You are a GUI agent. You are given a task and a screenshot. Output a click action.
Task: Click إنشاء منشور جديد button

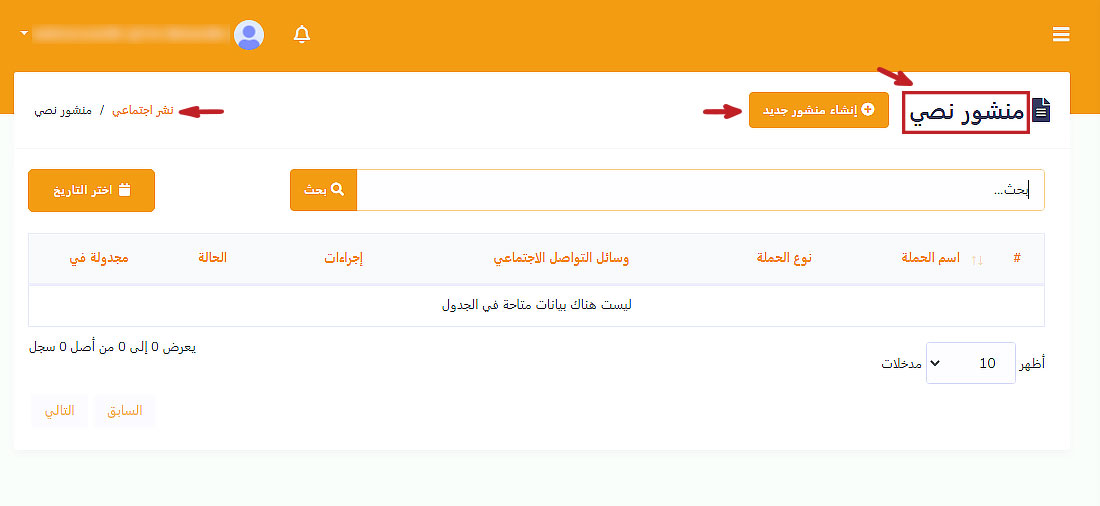(x=818, y=110)
